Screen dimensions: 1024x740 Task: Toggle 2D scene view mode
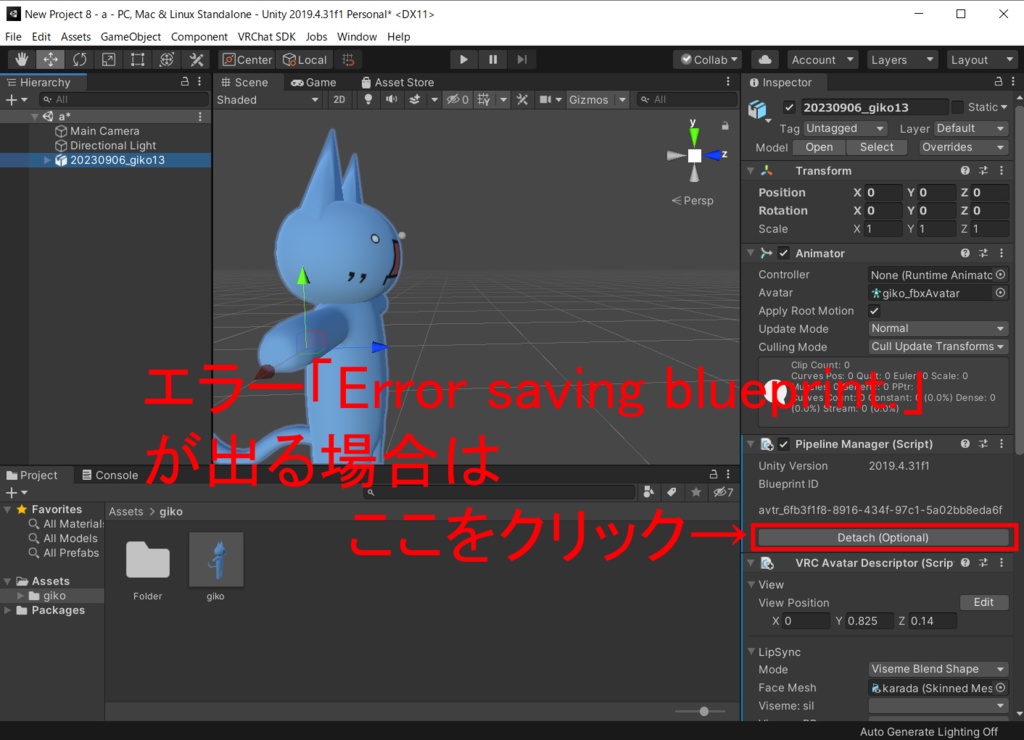(x=339, y=99)
